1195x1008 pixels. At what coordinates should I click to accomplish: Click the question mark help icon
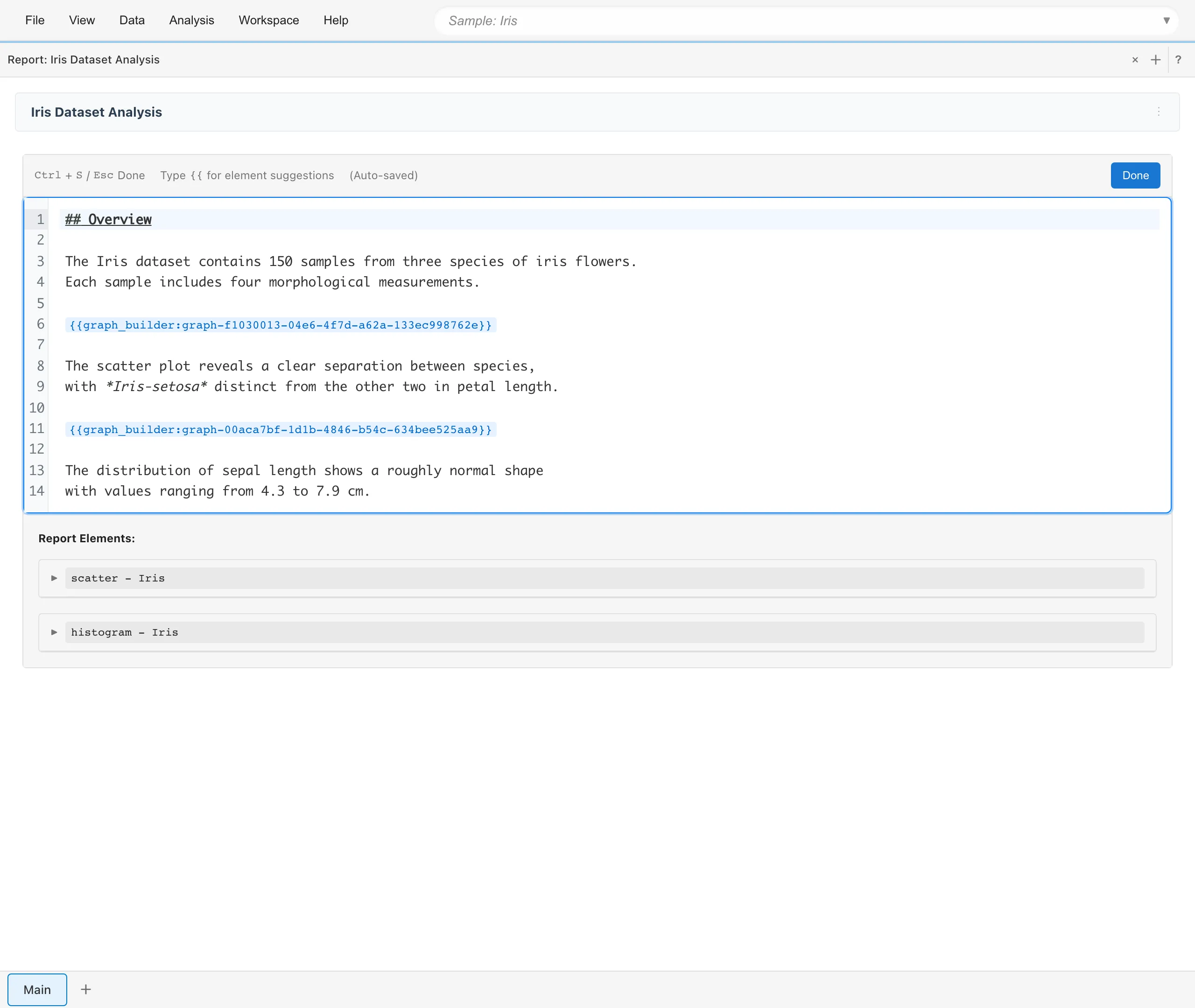[1178, 60]
